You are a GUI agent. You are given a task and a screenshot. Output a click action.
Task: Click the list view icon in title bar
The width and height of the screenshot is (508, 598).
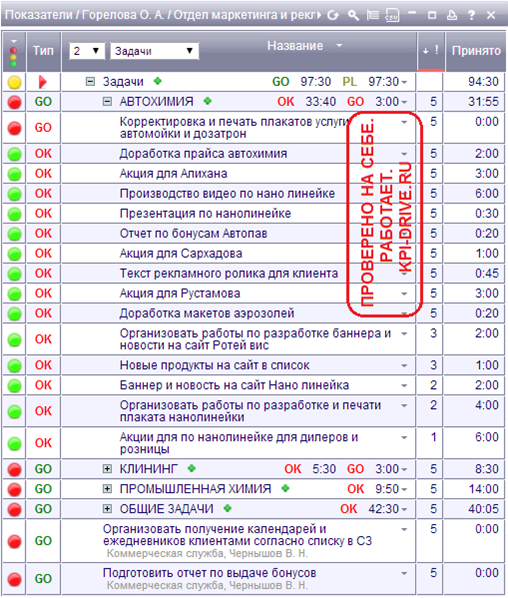[373, 15]
